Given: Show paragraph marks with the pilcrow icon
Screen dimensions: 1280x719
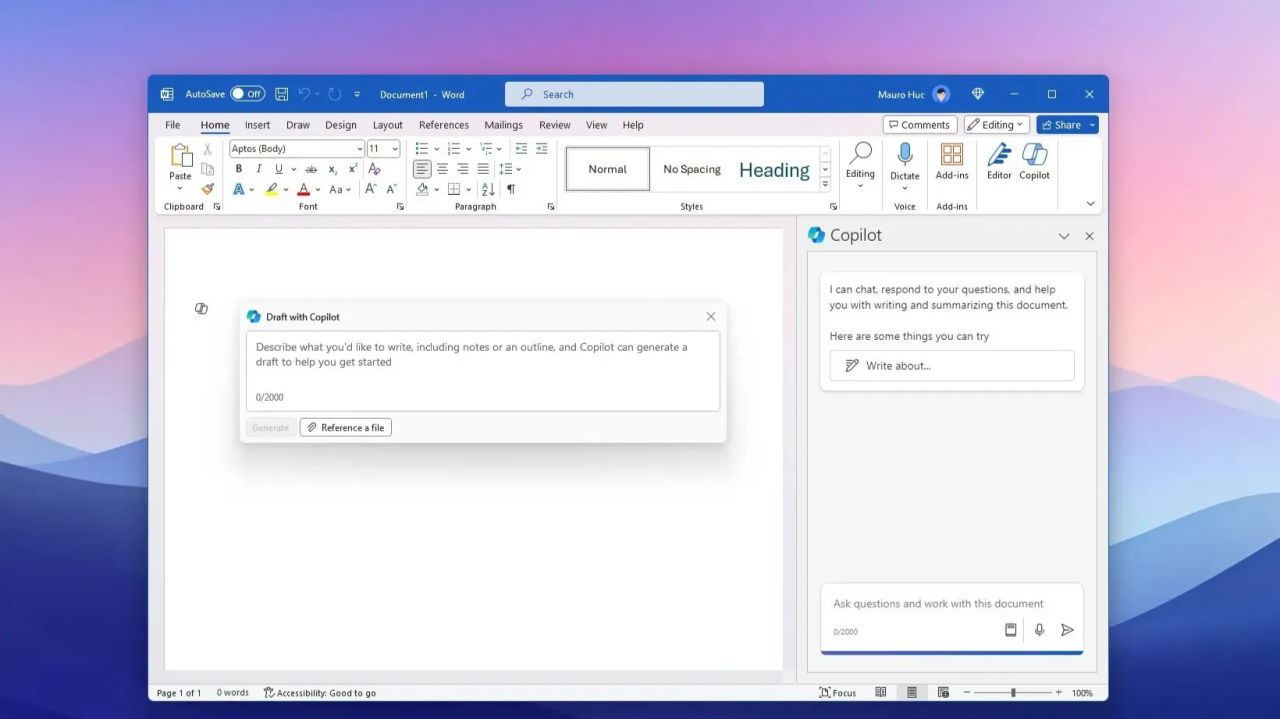Looking at the screenshot, I should click(x=511, y=189).
